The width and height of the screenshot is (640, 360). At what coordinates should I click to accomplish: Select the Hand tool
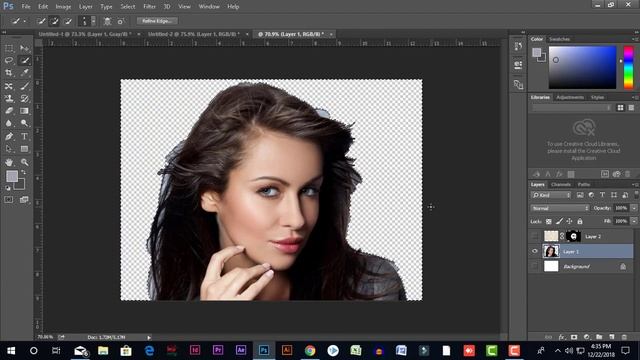click(x=9, y=162)
